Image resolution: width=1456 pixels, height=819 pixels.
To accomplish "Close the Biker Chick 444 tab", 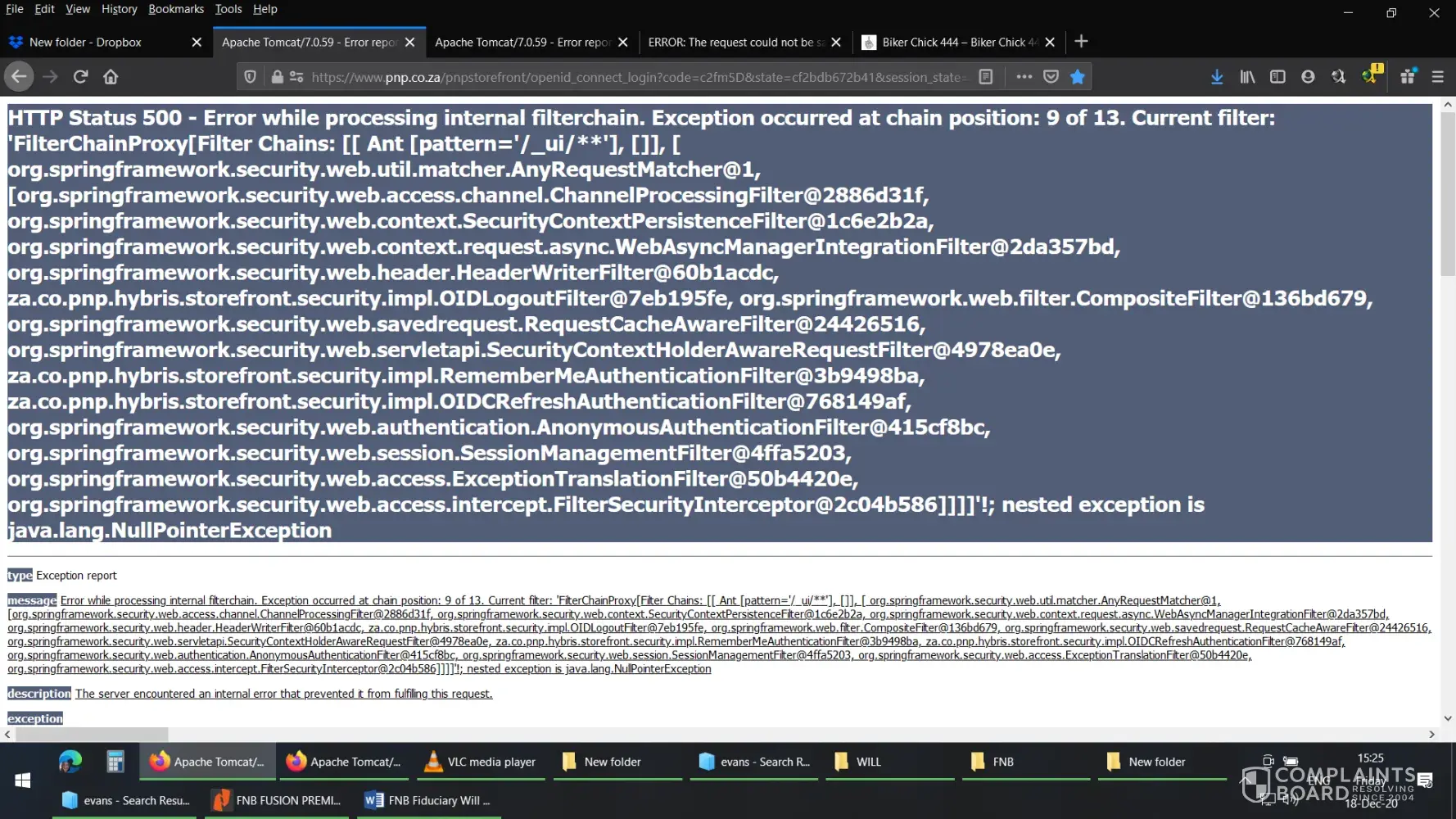I will pos(1050,43).
